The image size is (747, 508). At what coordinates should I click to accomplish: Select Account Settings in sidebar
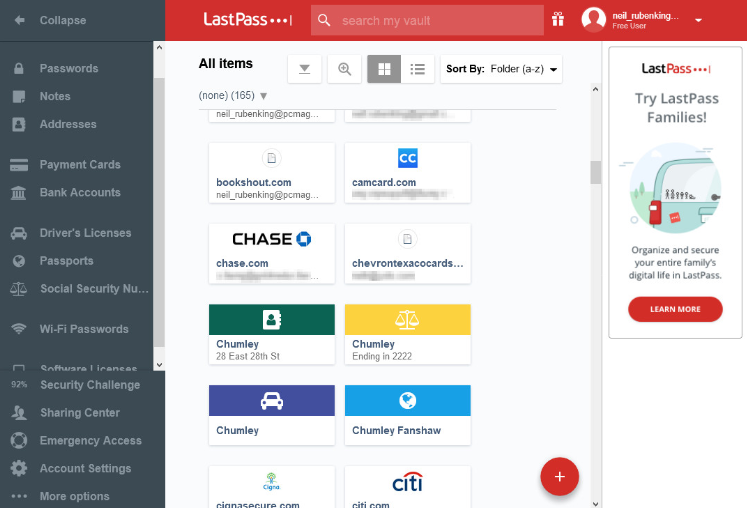click(x=85, y=468)
